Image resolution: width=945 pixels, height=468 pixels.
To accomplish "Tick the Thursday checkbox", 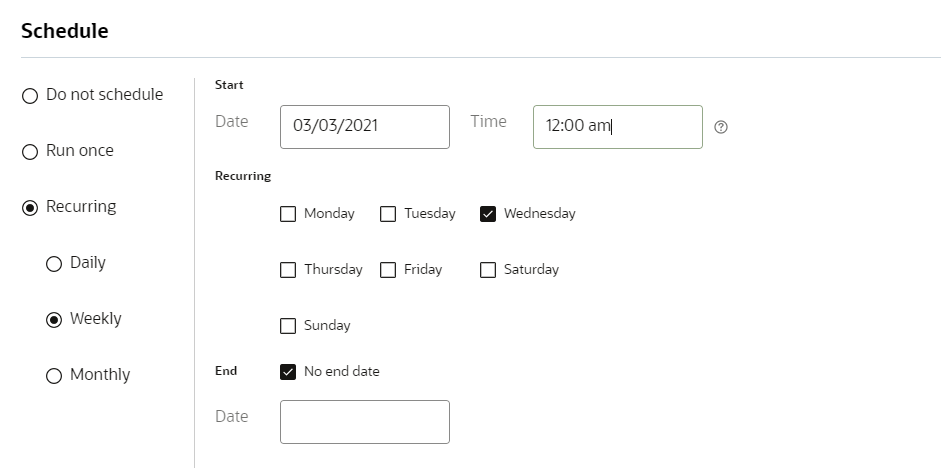I will [x=288, y=270].
